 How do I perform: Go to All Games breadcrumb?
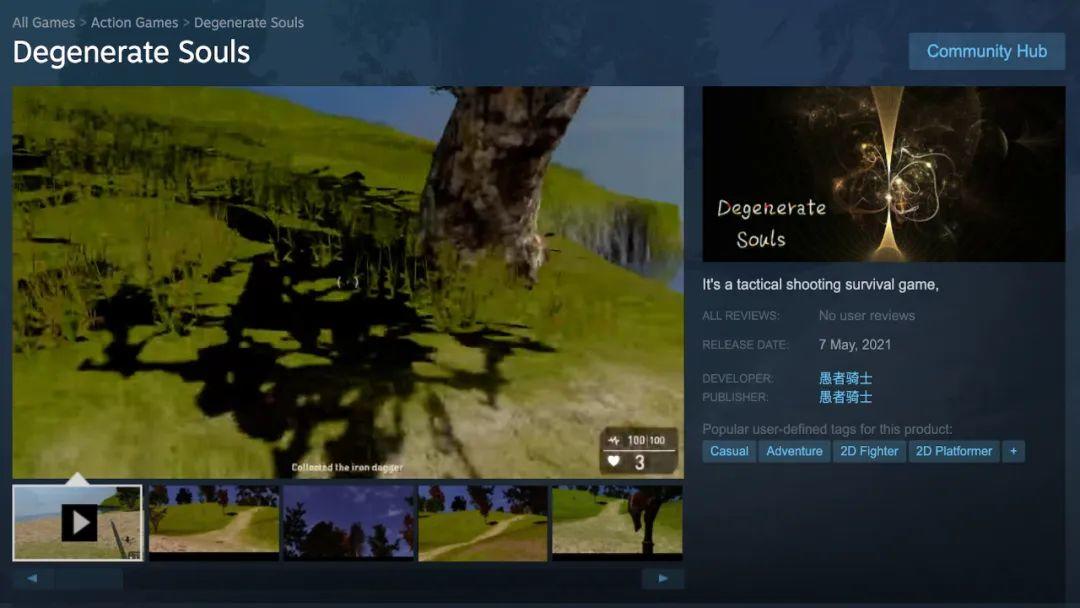(43, 23)
